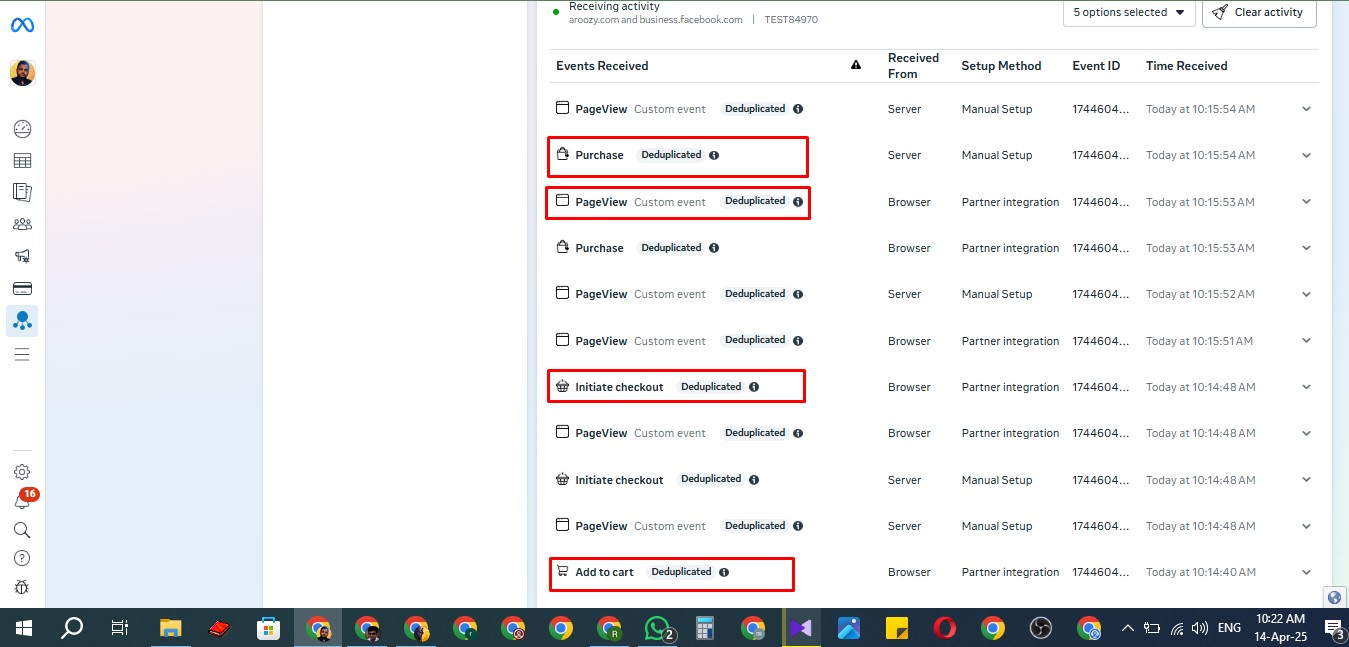Expand the Server Purchase event row chevron
Screen dimensions: 1349x647
point(1306,155)
